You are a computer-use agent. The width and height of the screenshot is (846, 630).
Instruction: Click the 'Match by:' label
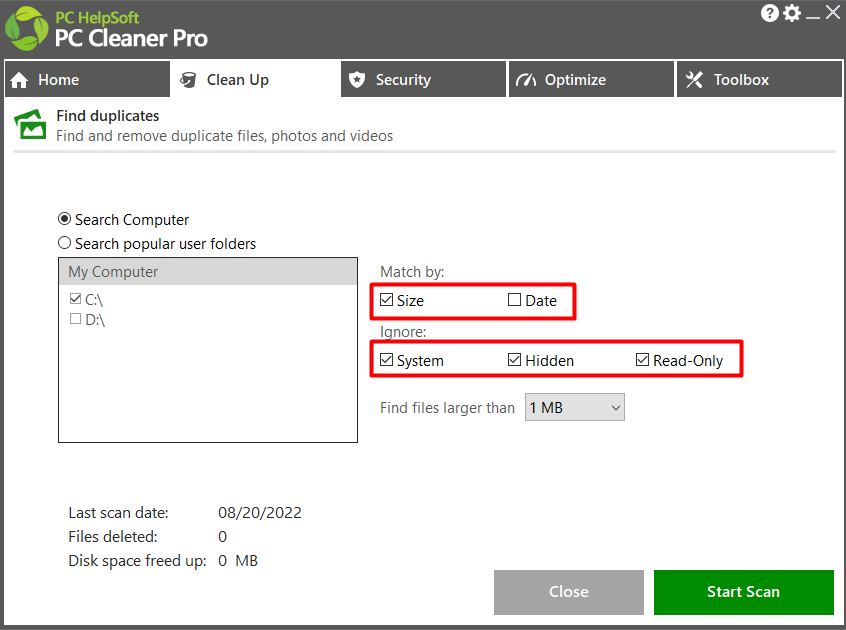click(412, 272)
